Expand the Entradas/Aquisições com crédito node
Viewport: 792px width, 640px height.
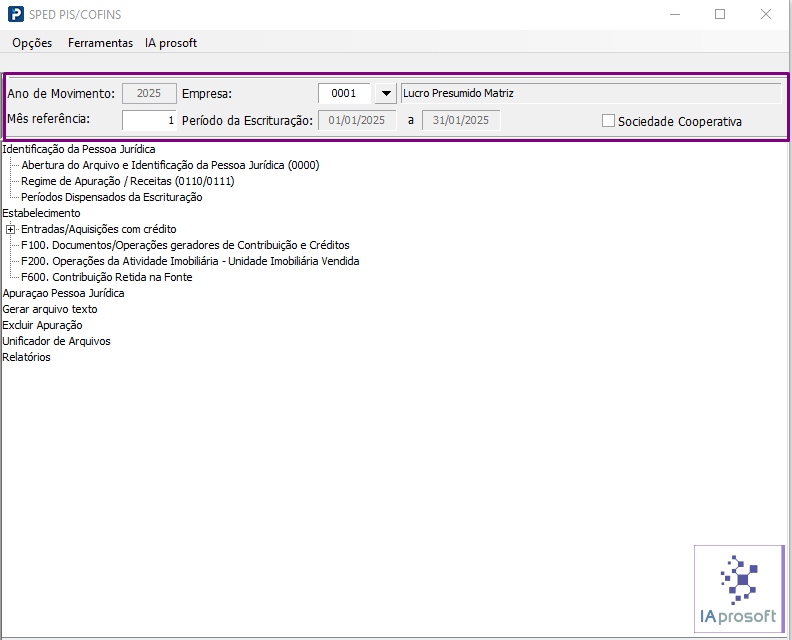[10, 229]
